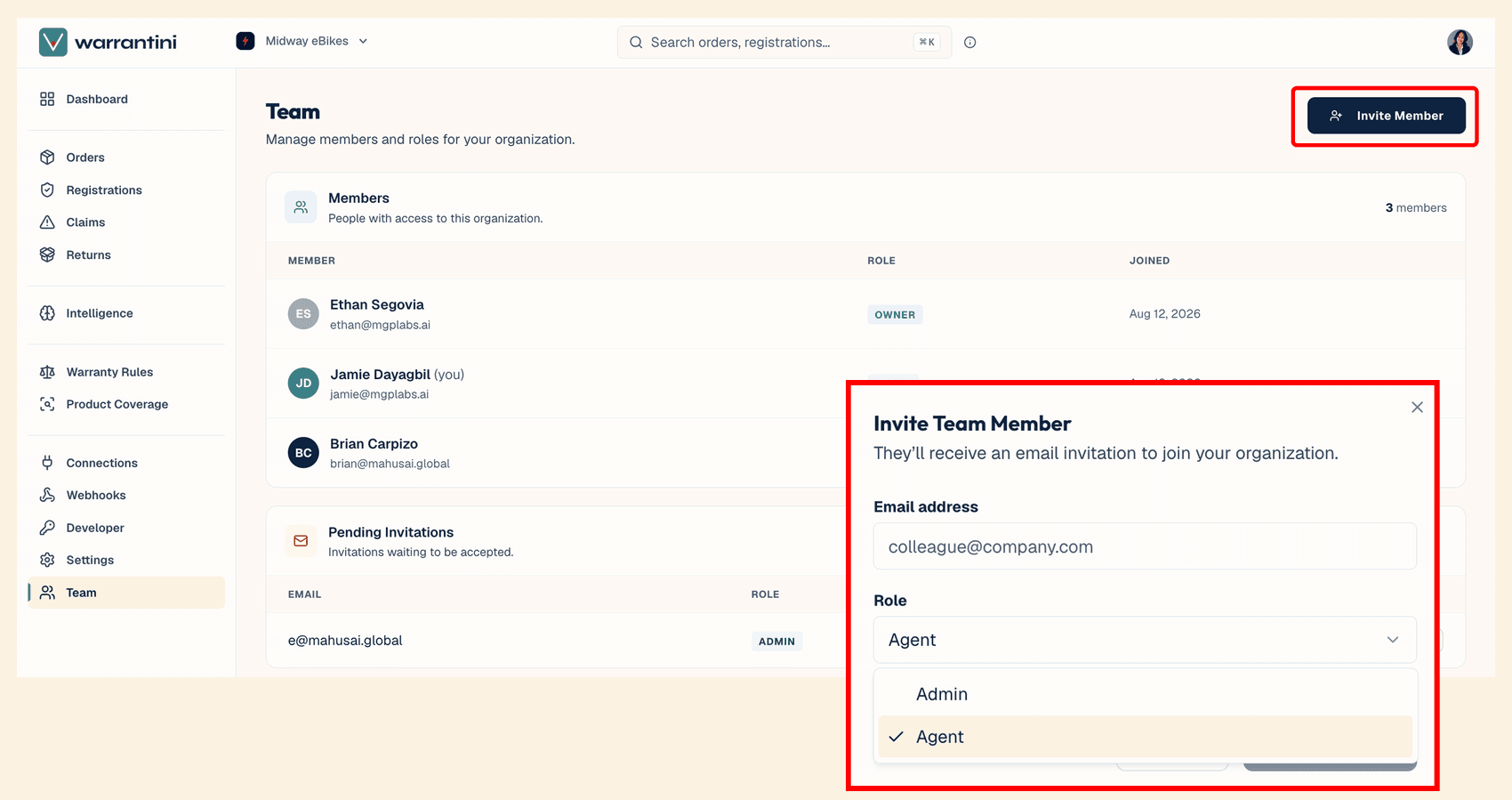
Task: Click the Aug 12, 2026 joined date
Action: (x=1164, y=314)
